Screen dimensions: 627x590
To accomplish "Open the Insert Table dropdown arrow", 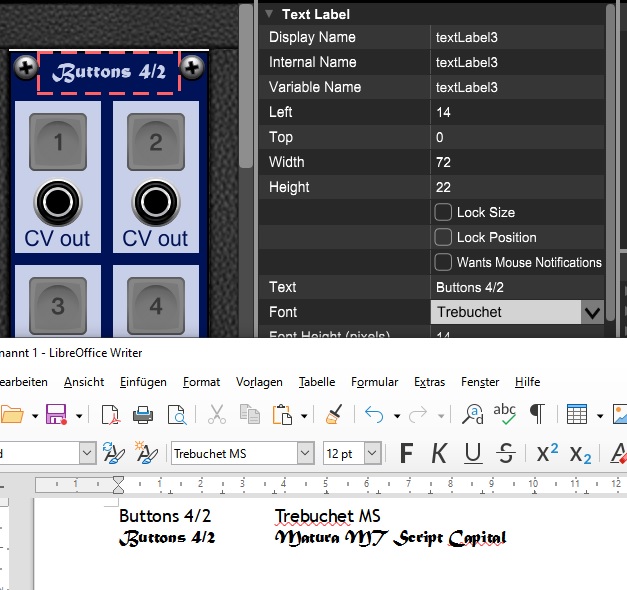I will click(600, 416).
